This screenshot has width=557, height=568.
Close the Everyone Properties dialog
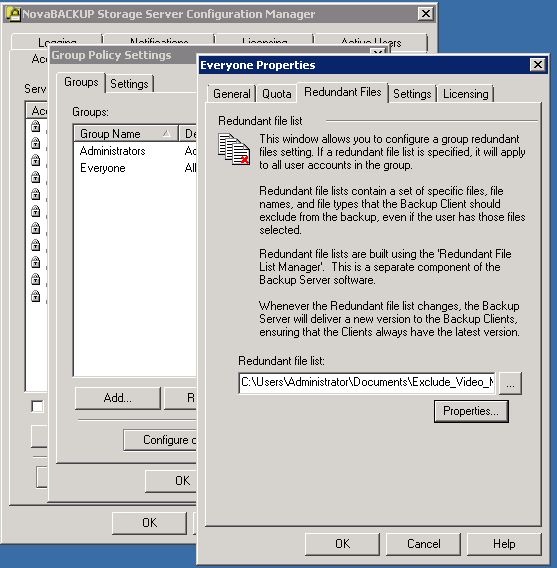[x=537, y=65]
